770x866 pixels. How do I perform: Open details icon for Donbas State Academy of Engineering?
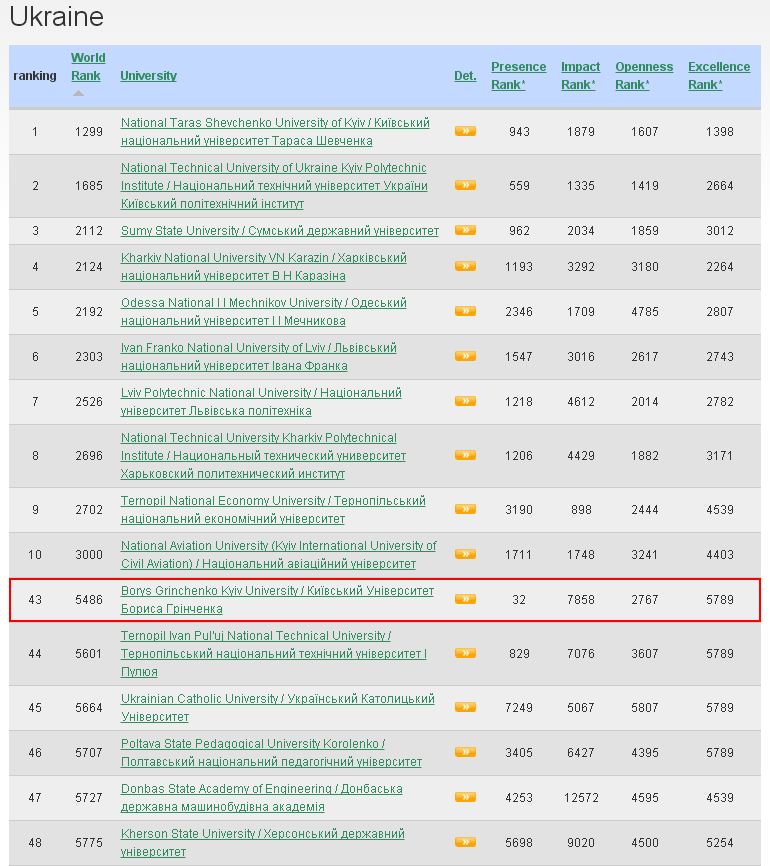coord(465,797)
